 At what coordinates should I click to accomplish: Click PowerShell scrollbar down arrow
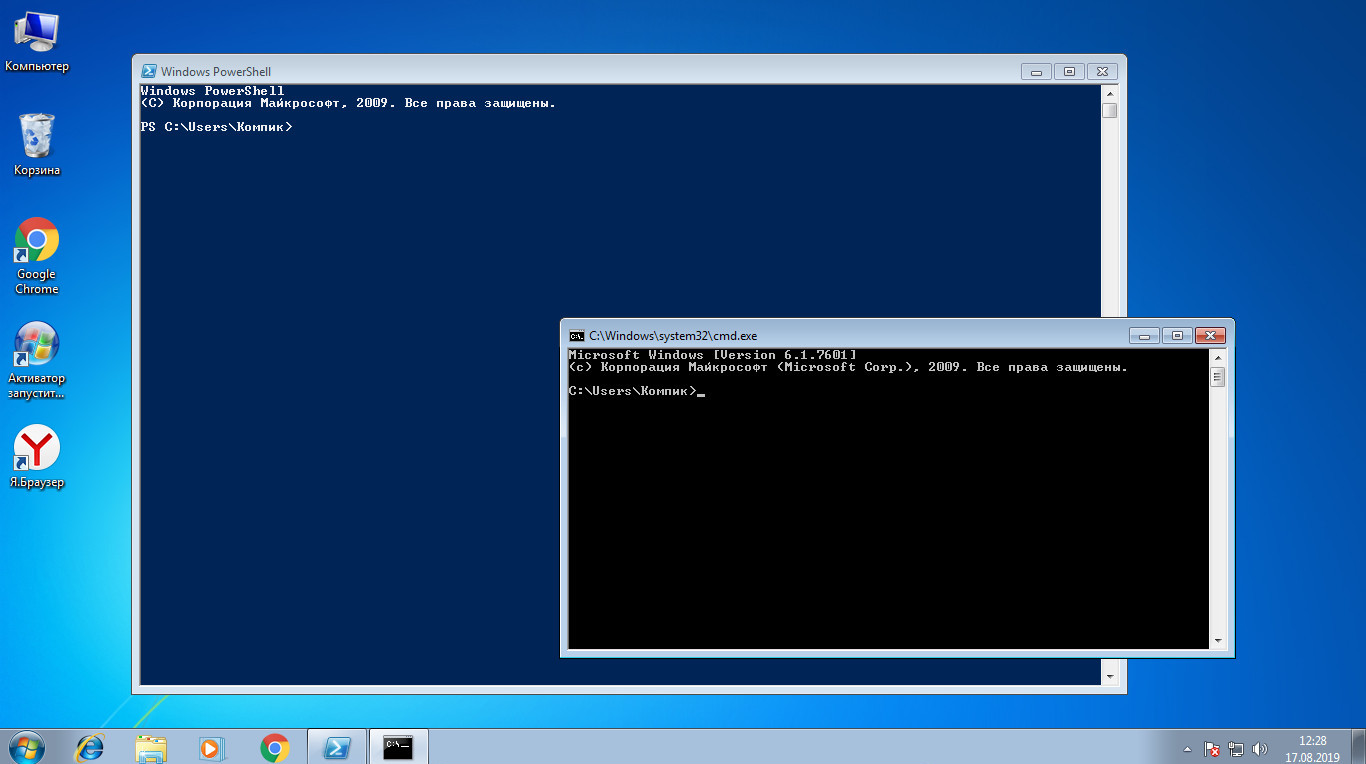coord(1109,677)
